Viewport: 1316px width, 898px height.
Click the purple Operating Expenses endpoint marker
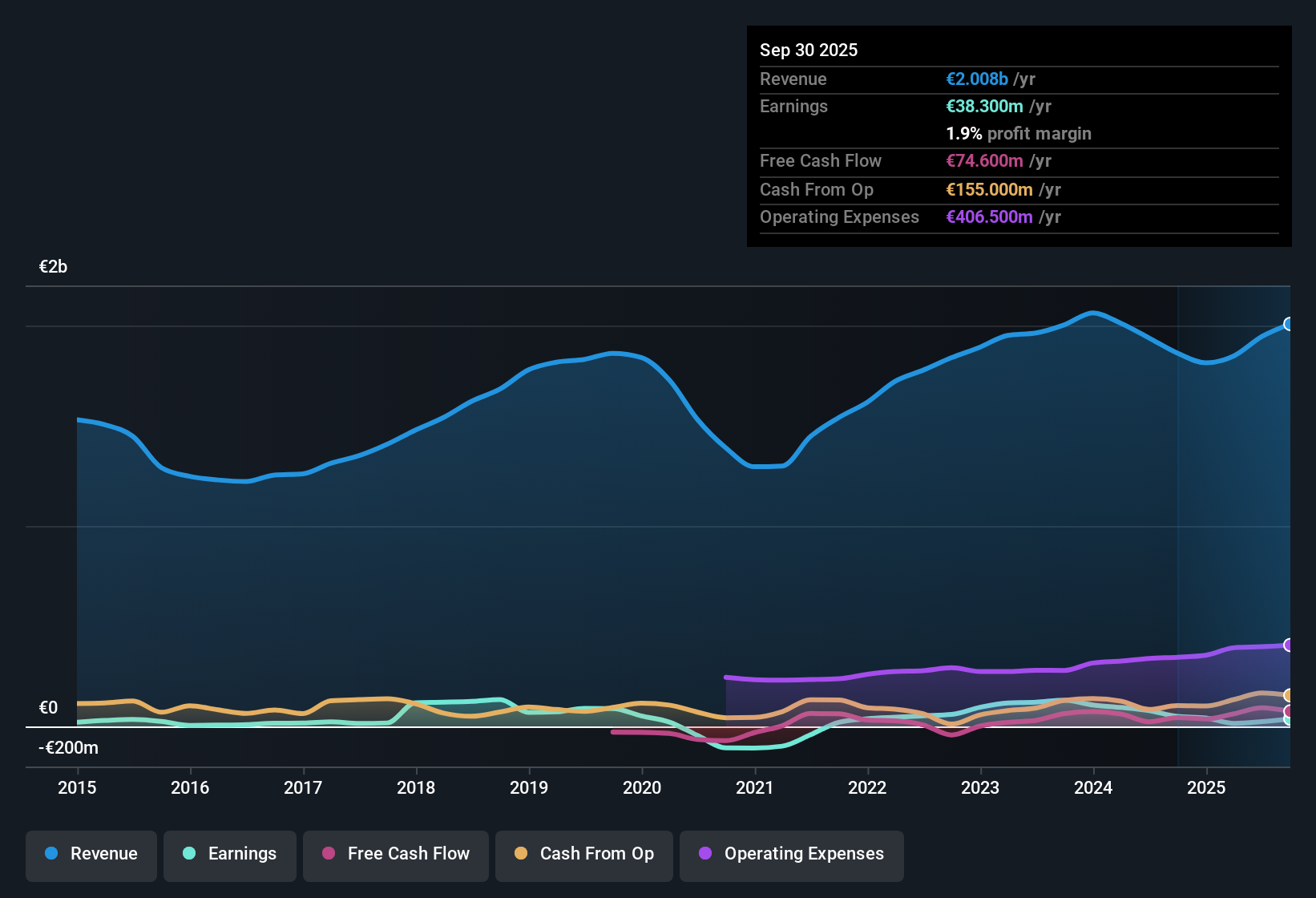[1289, 645]
